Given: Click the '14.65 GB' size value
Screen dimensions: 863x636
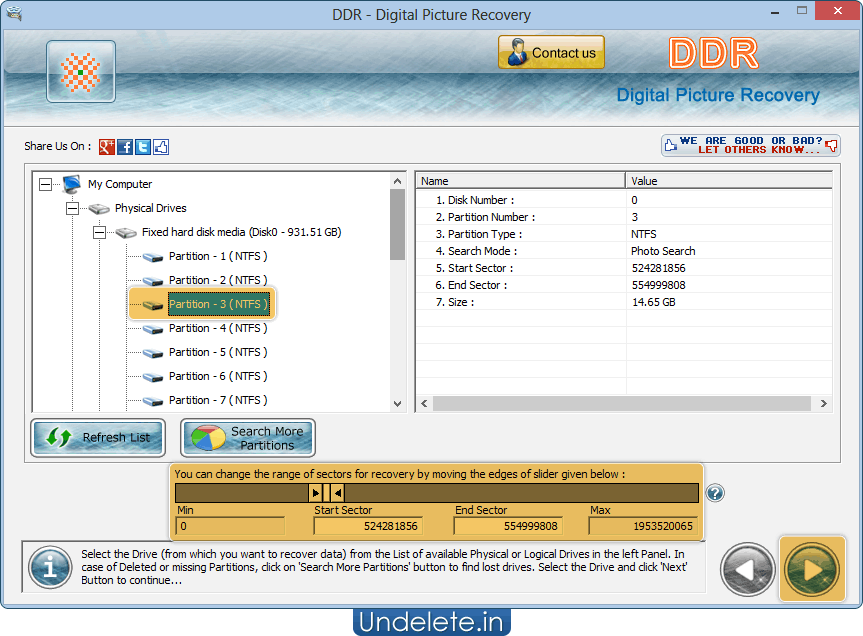Looking at the screenshot, I should coord(653,302).
